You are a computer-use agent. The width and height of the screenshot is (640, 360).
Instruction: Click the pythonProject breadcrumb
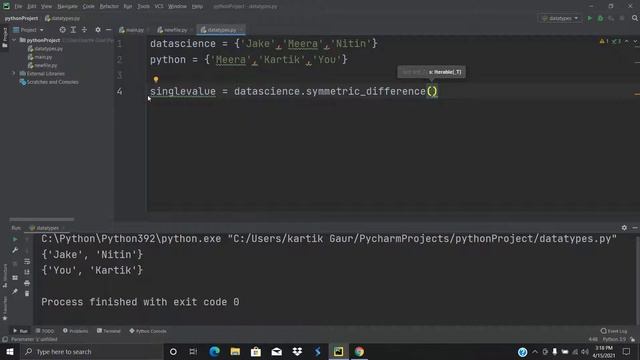tap(21, 18)
